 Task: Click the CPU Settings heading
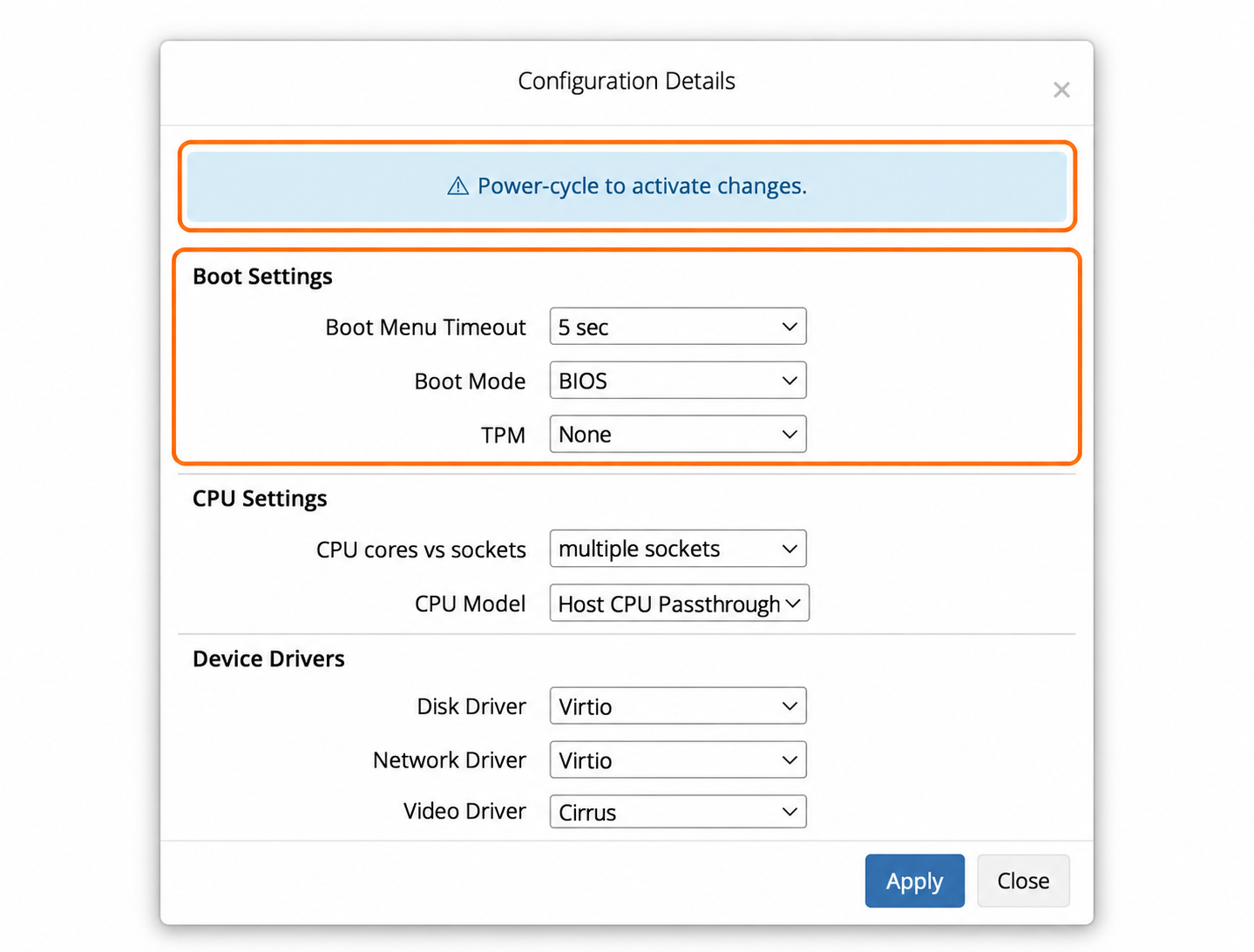pyautogui.click(x=260, y=499)
